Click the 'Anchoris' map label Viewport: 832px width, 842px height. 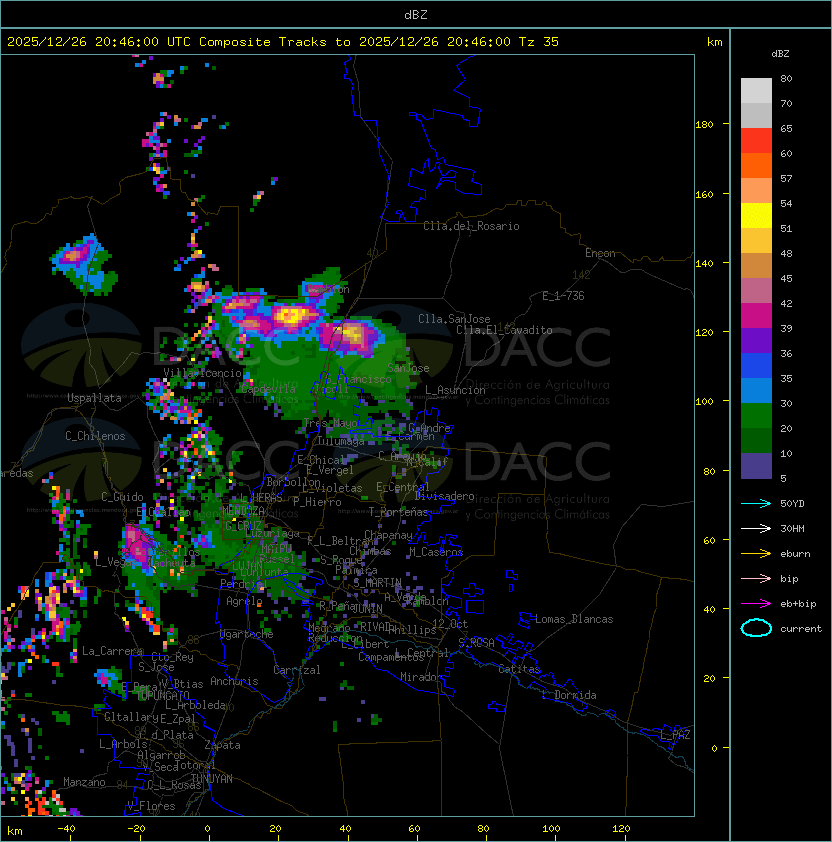[234, 681]
